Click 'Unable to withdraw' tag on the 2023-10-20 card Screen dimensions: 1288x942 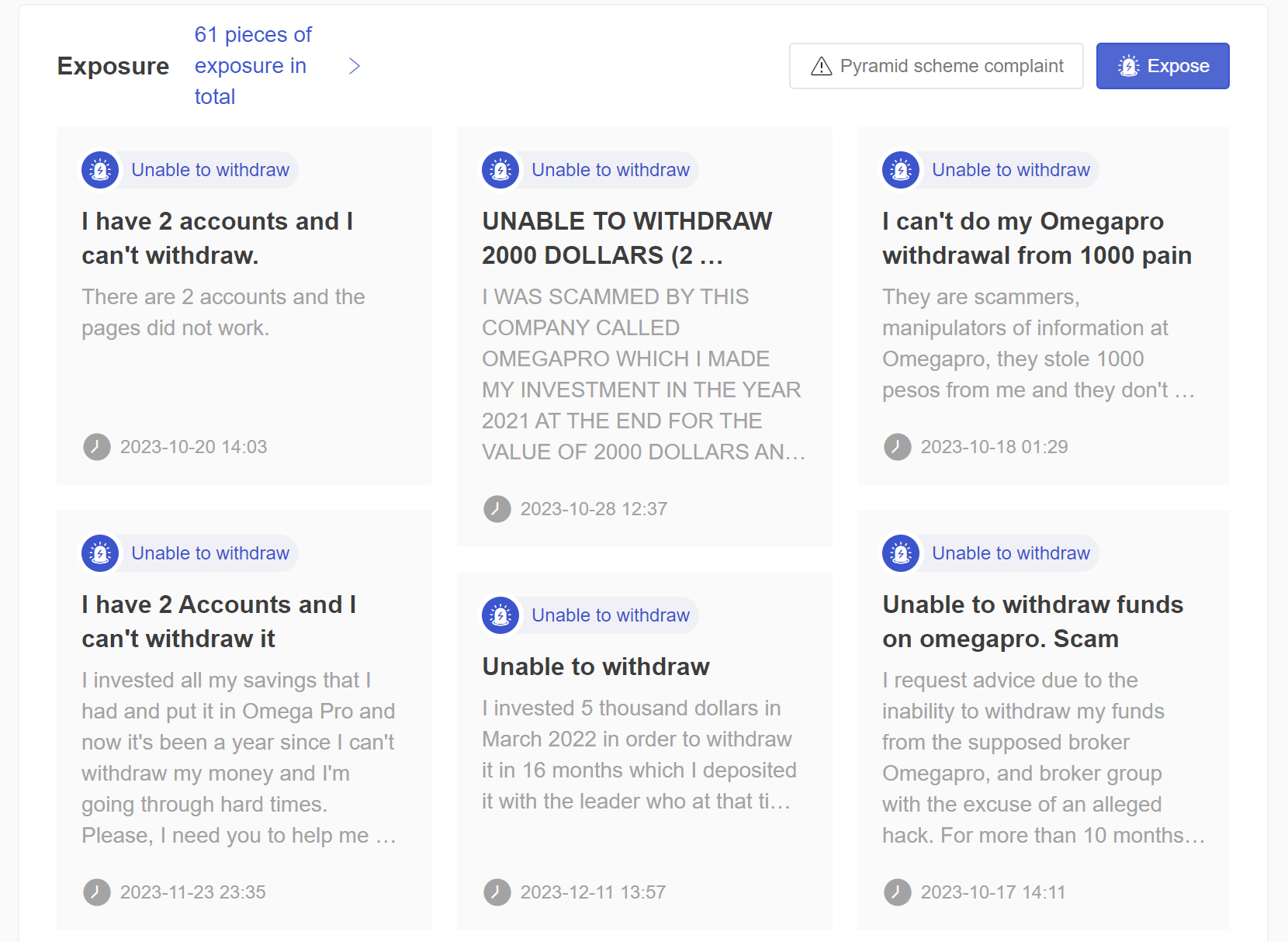coord(210,170)
